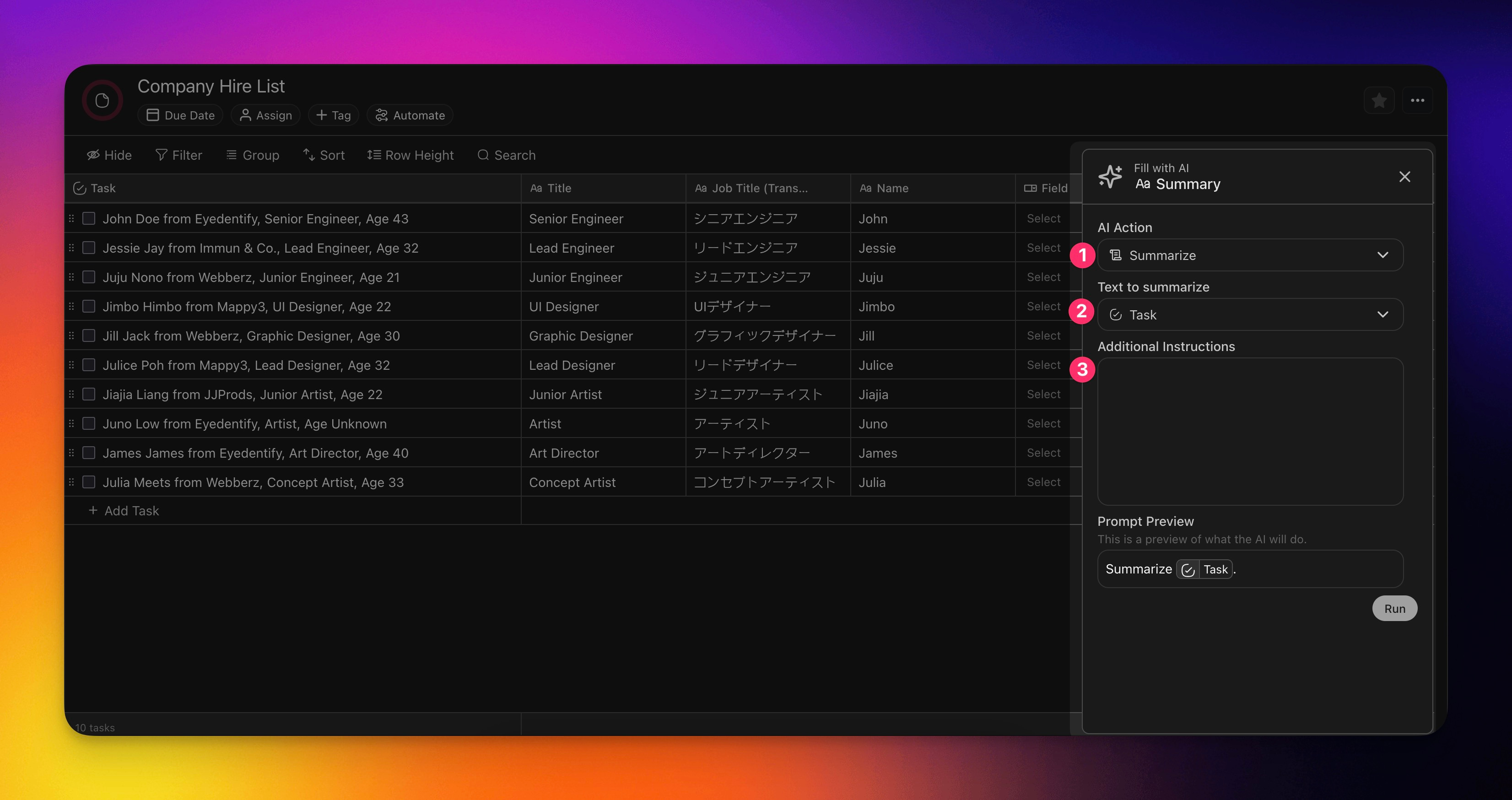Click the Automate button

point(410,115)
